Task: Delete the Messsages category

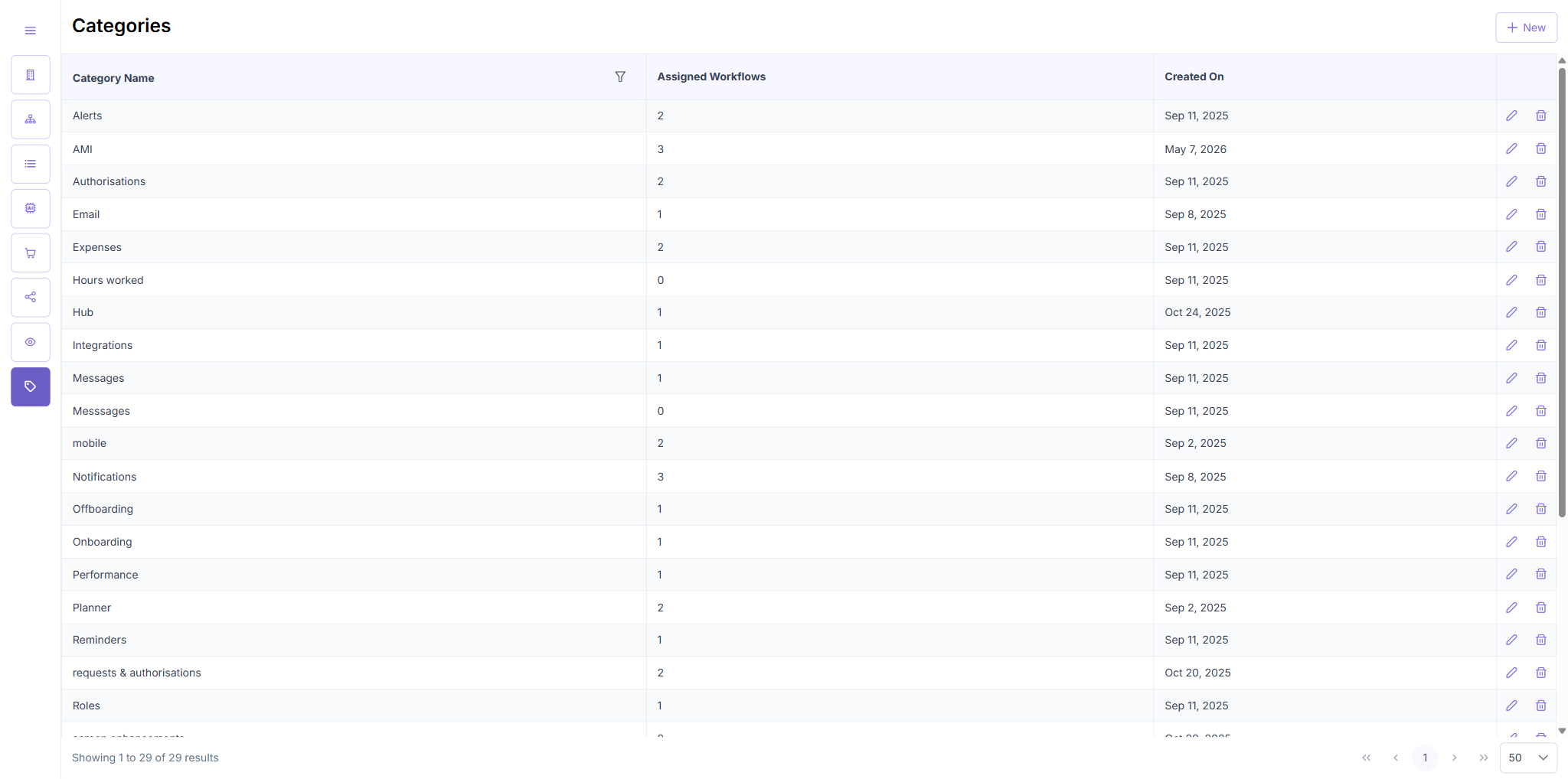Action: click(1541, 411)
